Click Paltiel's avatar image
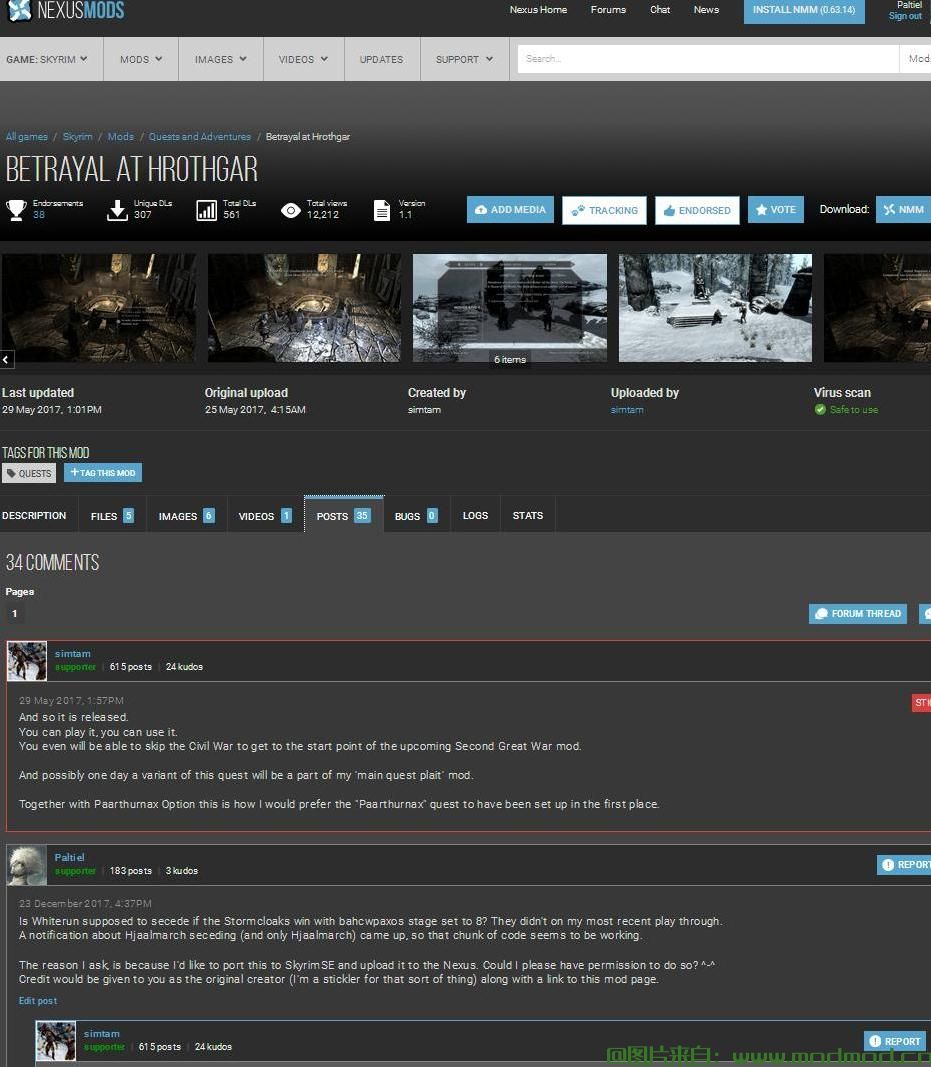The width and height of the screenshot is (931, 1067). pos(27,865)
